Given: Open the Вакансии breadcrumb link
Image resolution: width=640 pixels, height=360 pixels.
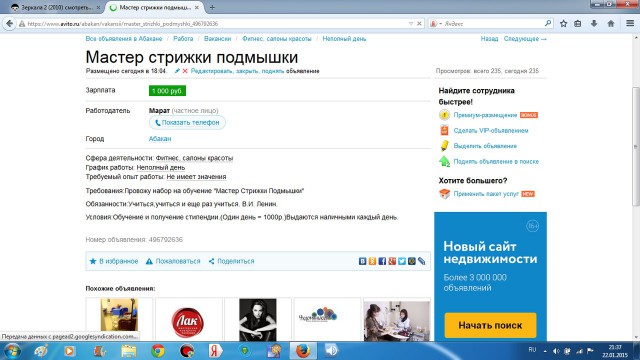Looking at the screenshot, I should click(218, 39).
